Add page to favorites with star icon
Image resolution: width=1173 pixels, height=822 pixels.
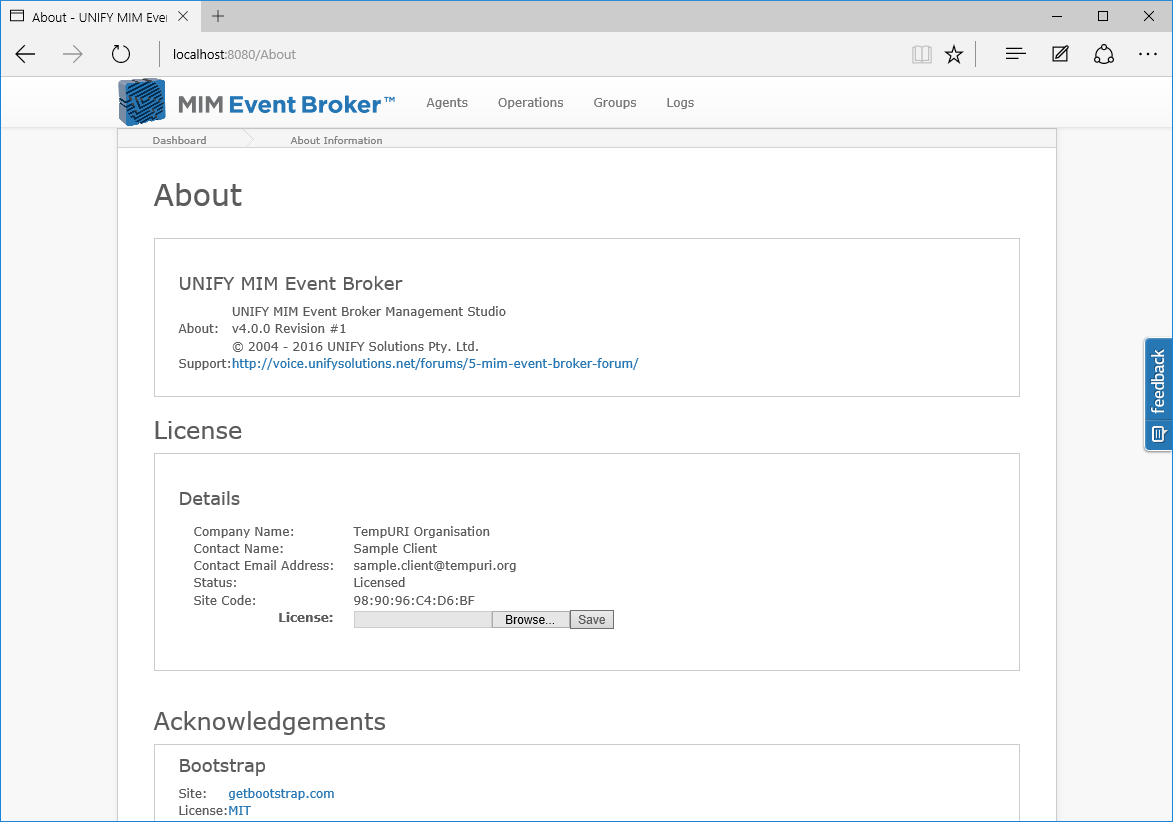(954, 54)
